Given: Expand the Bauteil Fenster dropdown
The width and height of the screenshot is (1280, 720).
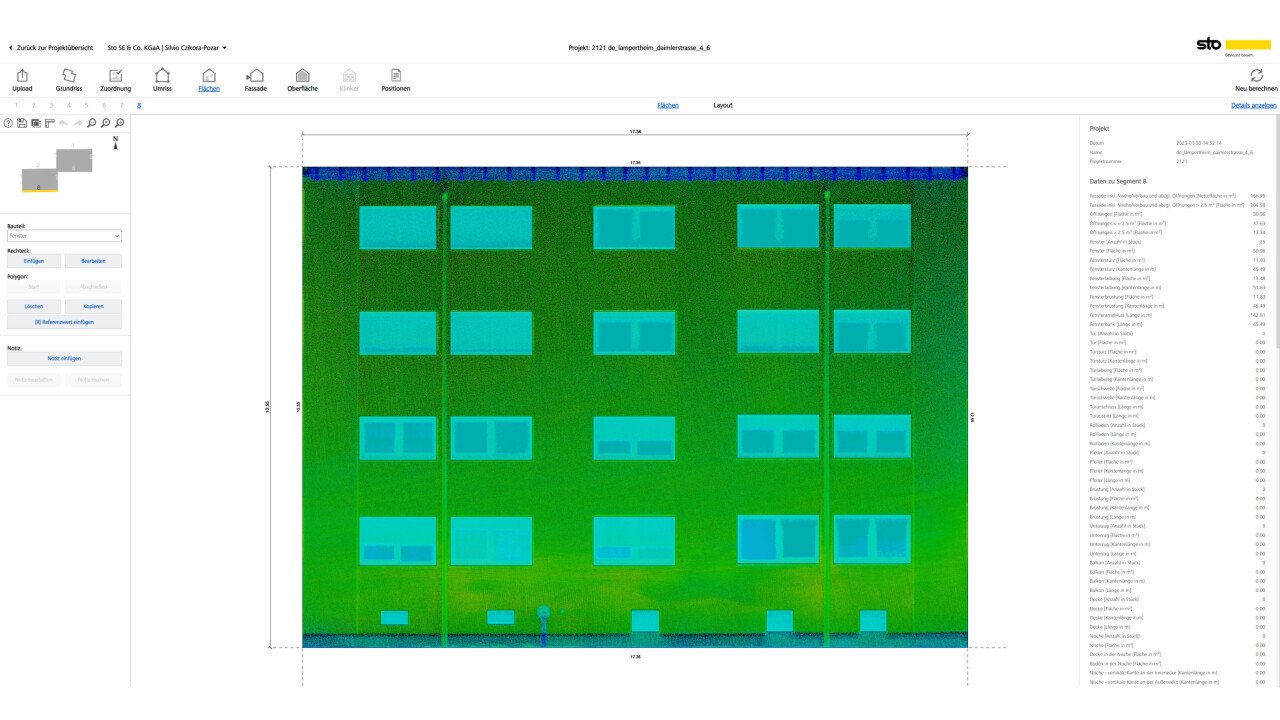Looking at the screenshot, I should 64,236.
